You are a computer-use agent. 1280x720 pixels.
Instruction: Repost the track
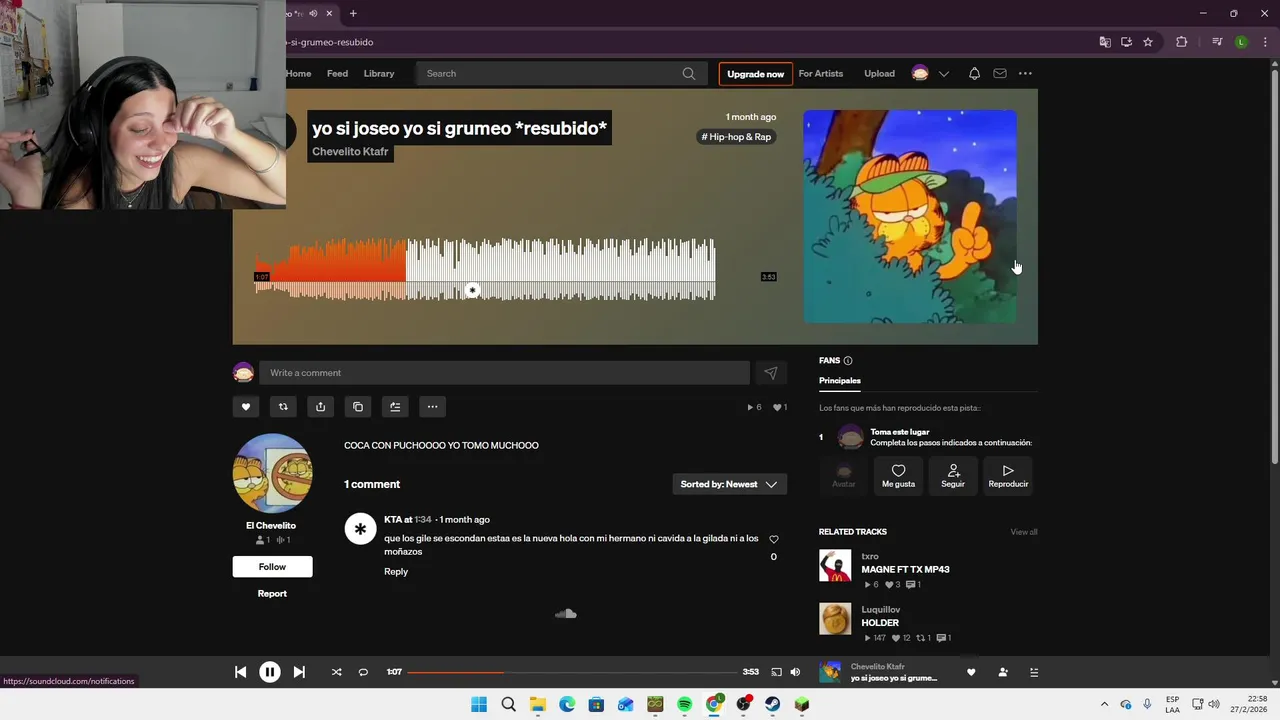(283, 407)
